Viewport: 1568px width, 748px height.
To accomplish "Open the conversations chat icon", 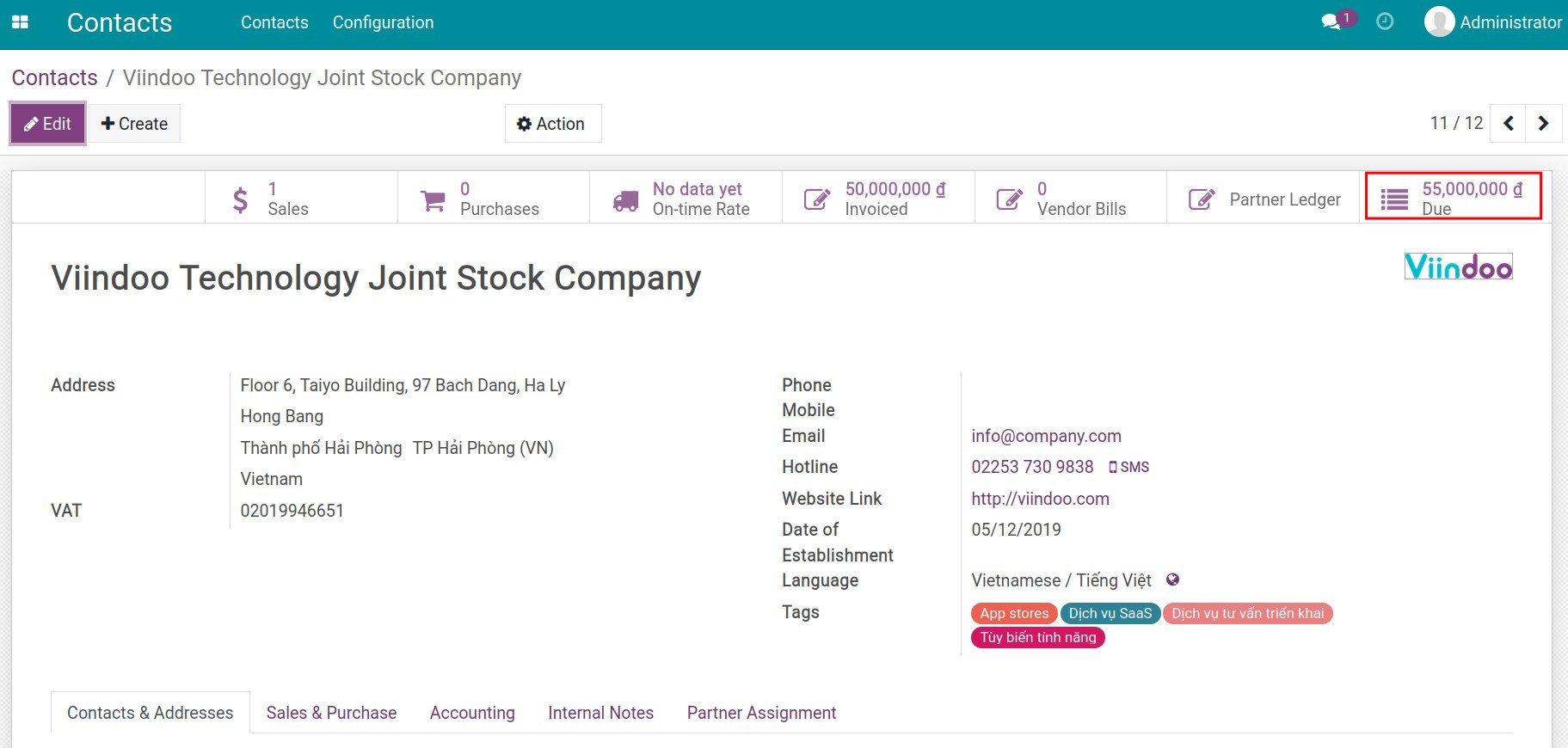I will coord(1331,21).
